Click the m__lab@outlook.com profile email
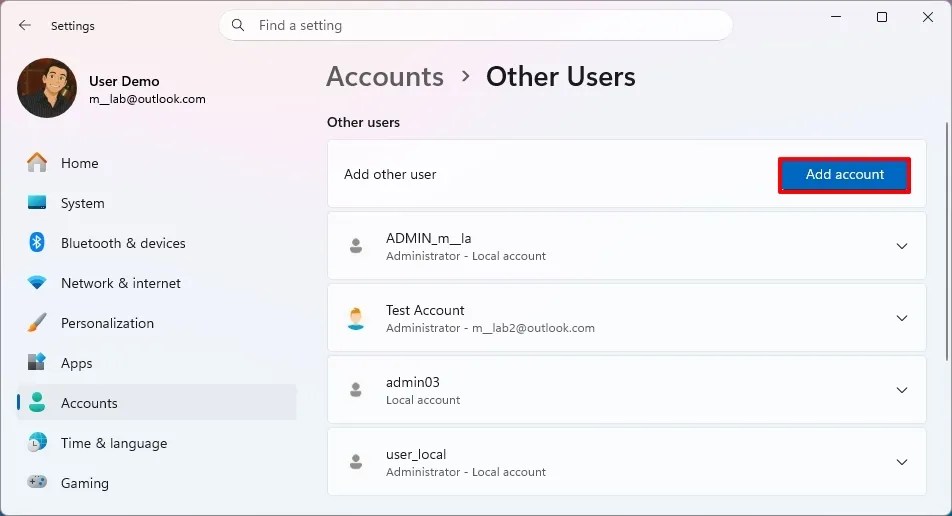 point(148,99)
